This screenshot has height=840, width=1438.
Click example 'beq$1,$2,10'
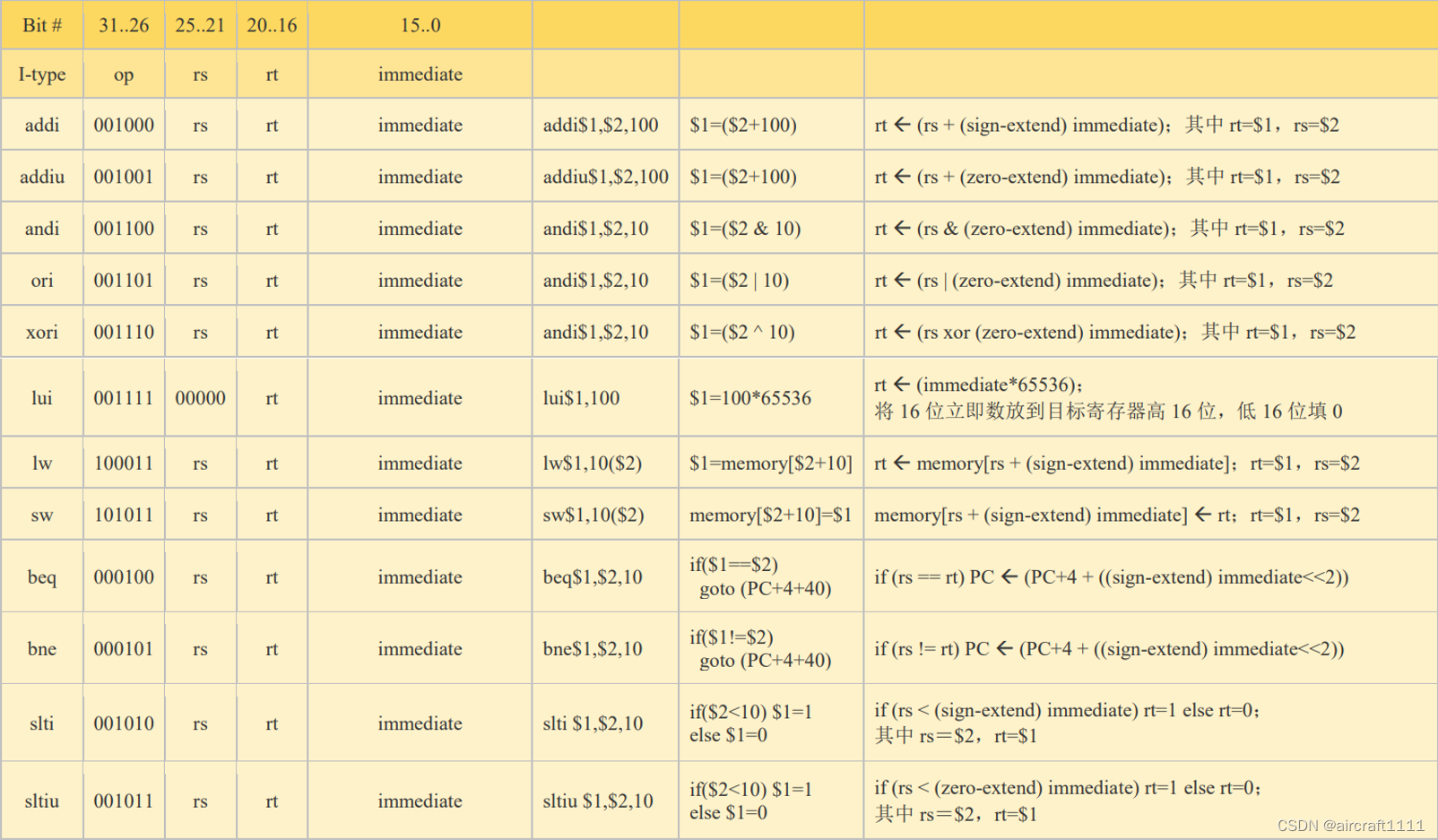(593, 577)
